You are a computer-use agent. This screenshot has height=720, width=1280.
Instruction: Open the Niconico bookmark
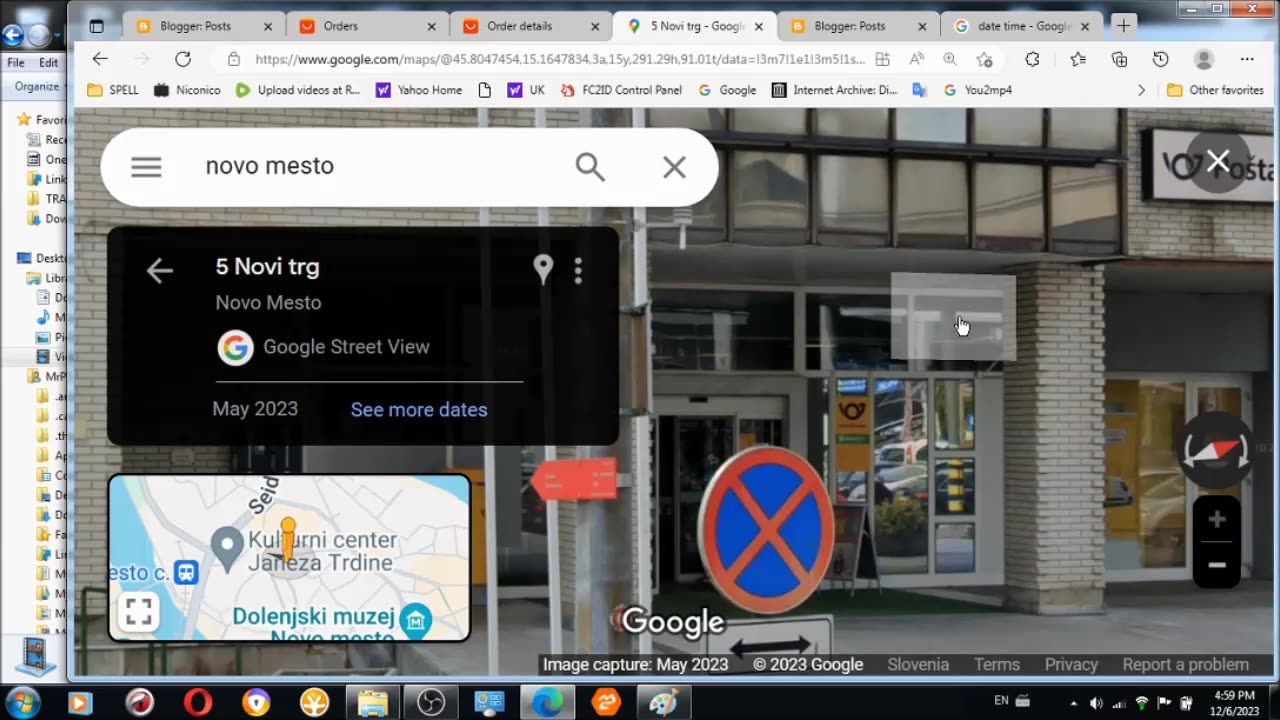point(186,90)
